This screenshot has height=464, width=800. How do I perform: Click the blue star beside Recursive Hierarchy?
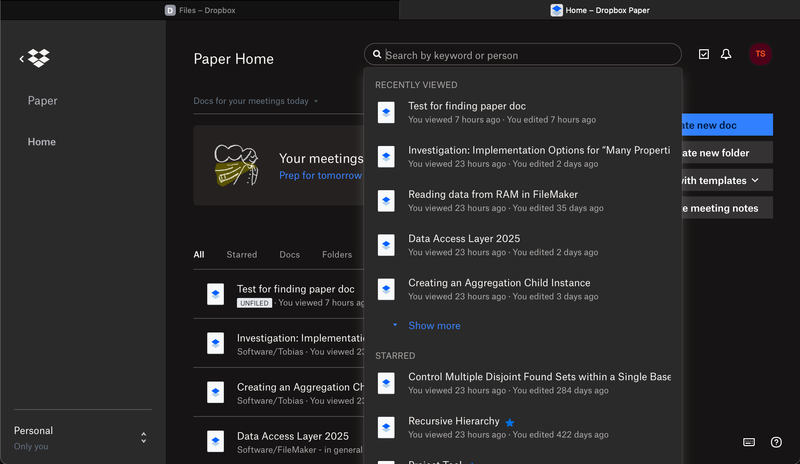tap(509, 423)
